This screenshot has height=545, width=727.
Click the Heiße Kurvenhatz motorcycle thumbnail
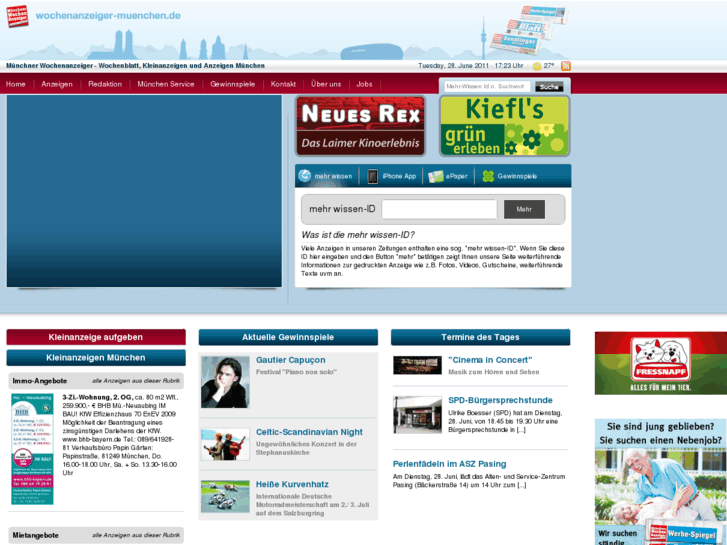[x=225, y=496]
